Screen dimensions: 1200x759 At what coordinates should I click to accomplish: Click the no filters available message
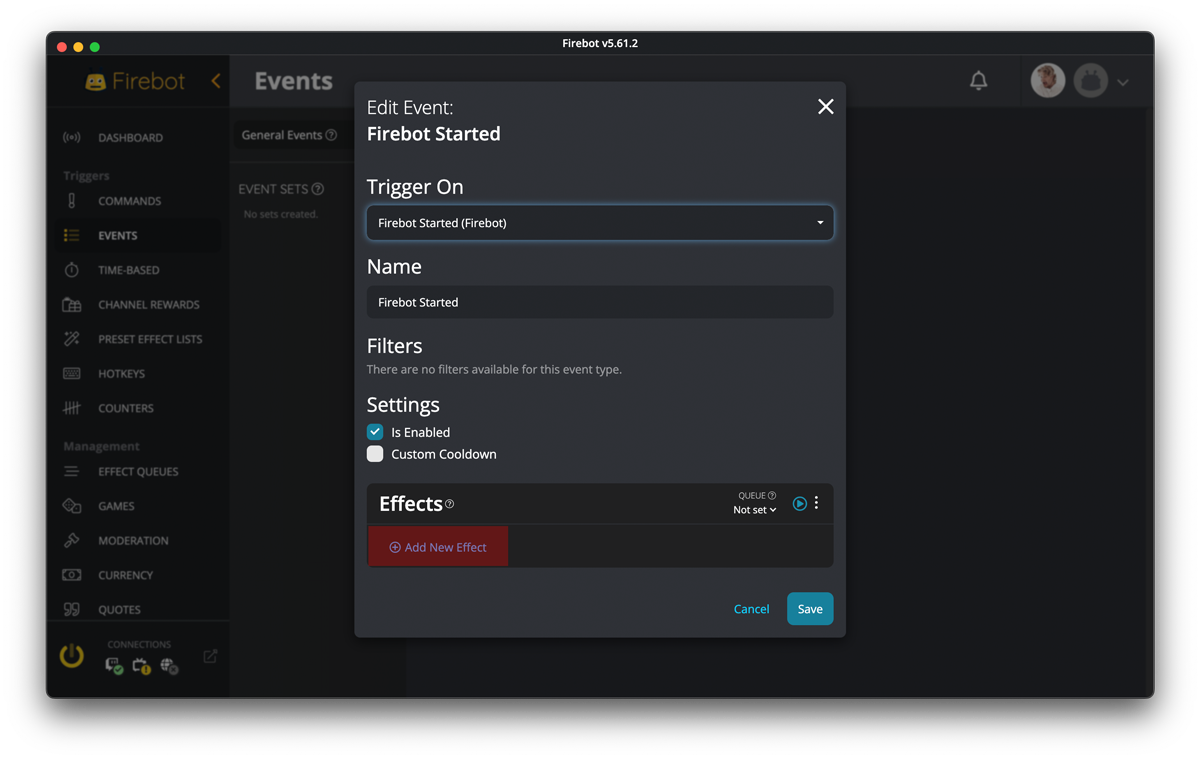(494, 370)
